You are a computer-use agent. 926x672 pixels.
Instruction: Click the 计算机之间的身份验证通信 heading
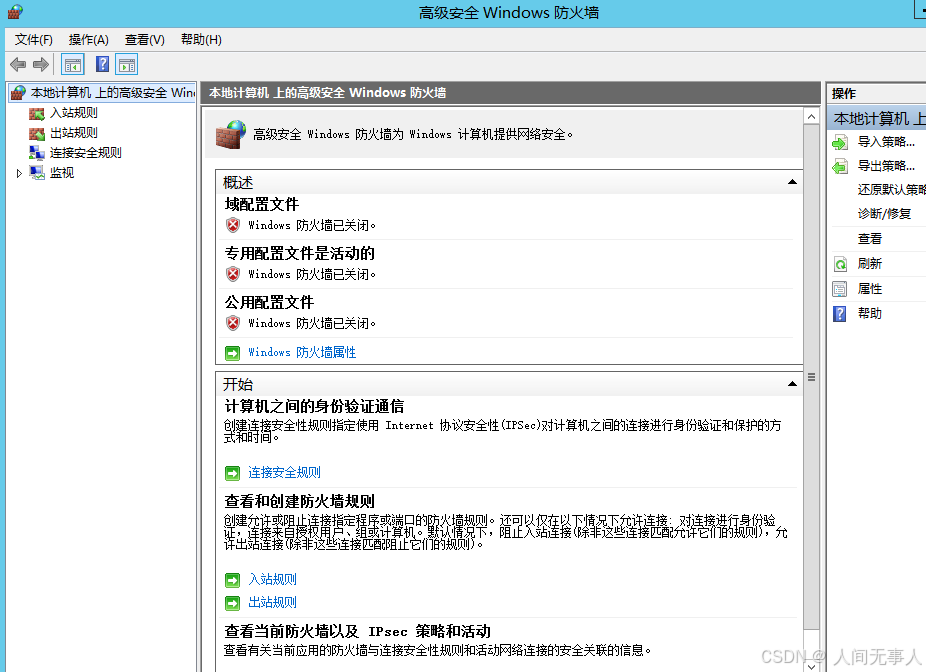[314, 406]
